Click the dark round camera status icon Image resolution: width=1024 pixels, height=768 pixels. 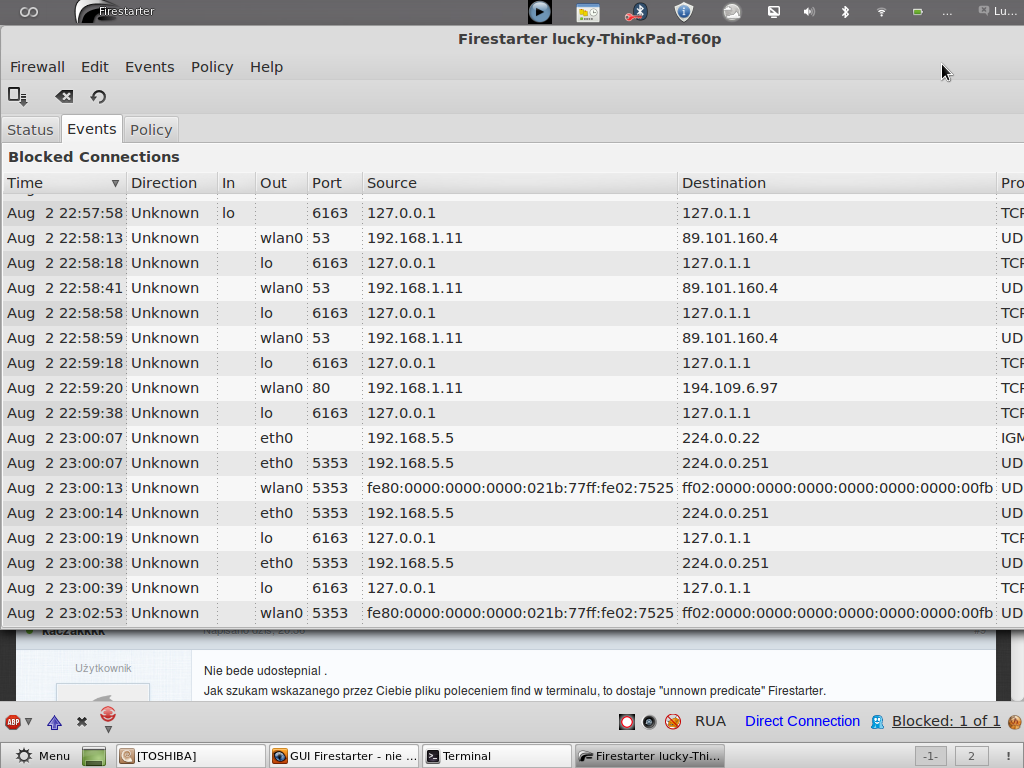[x=649, y=722]
